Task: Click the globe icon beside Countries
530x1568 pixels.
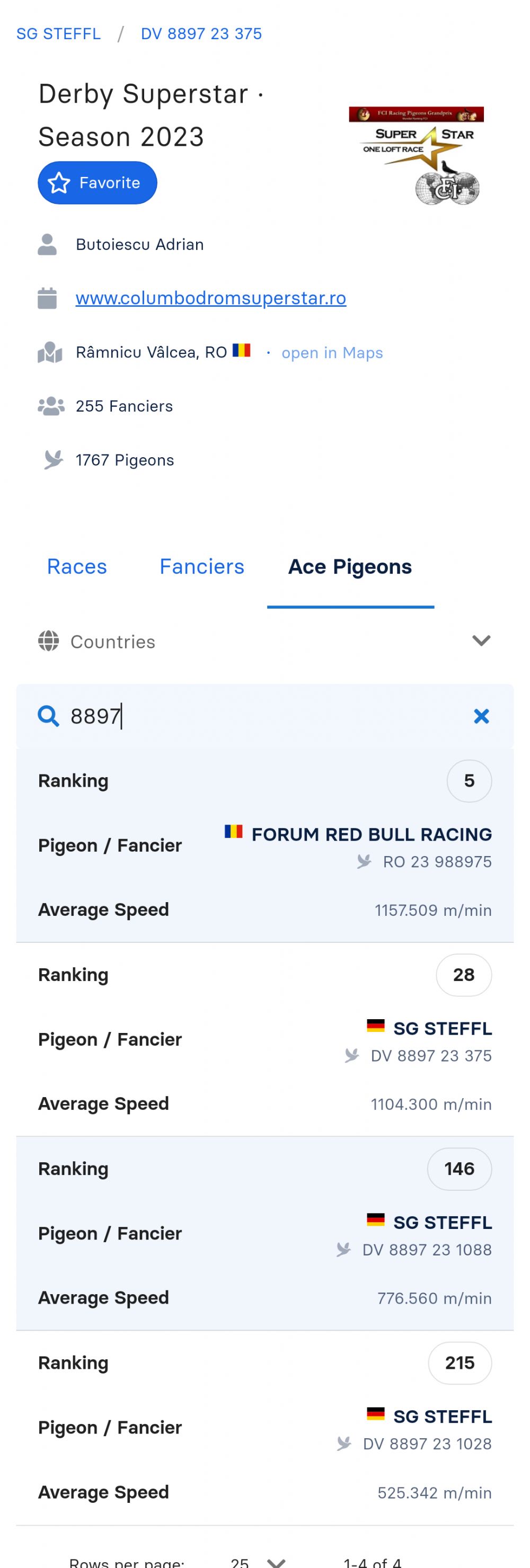Action: [49, 641]
